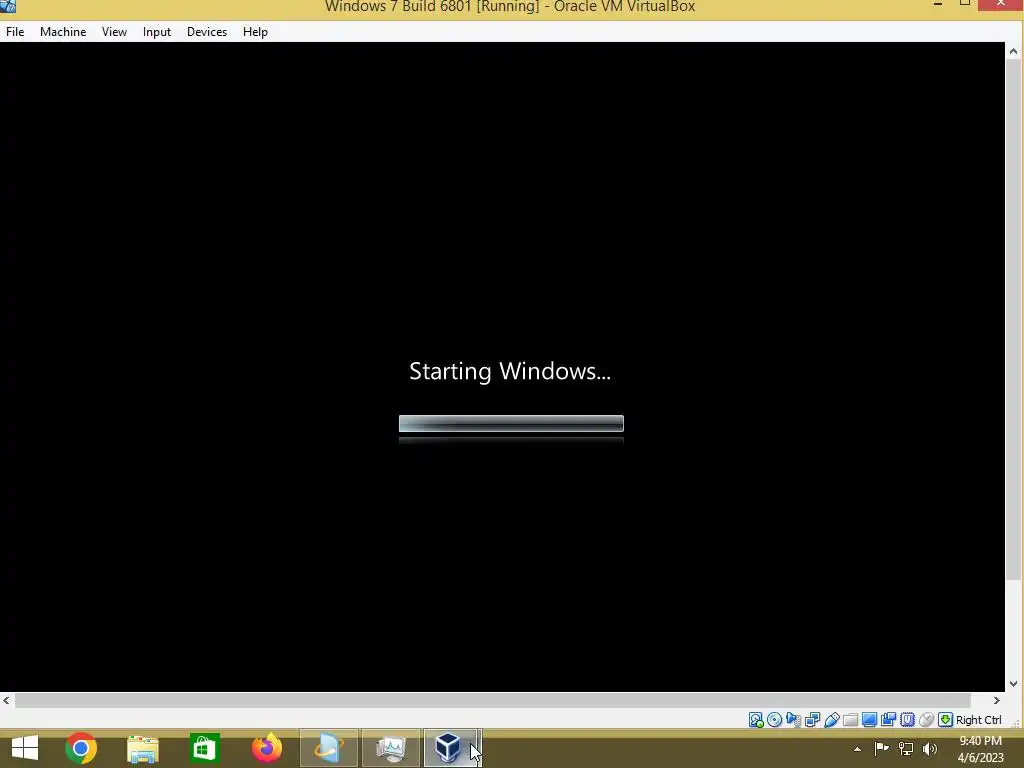Click the hard disk activity status icon
Image resolution: width=1024 pixels, height=768 pixels.
click(x=756, y=720)
